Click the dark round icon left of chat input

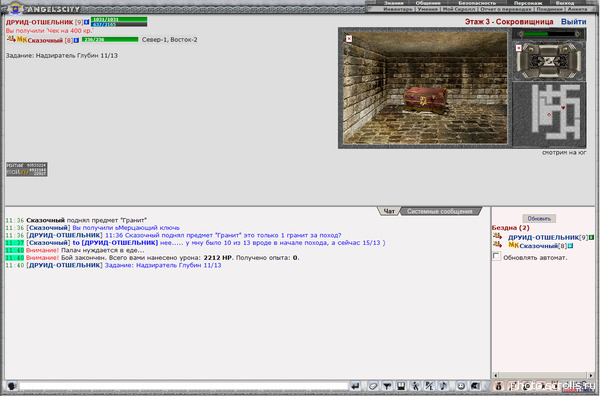coord(11,386)
